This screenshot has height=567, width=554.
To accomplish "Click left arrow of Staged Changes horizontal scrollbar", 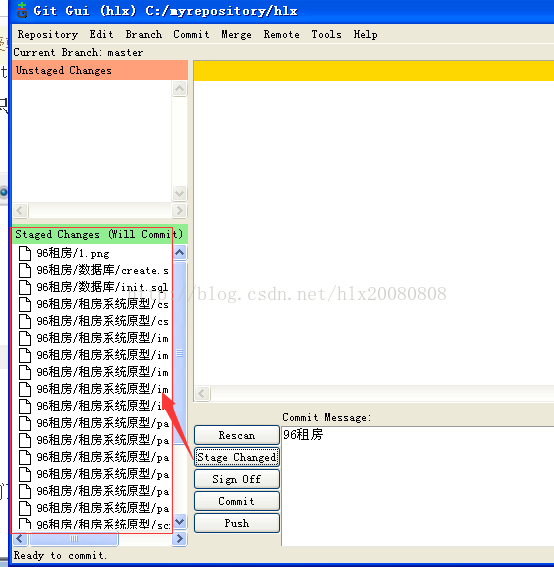I will [20, 539].
